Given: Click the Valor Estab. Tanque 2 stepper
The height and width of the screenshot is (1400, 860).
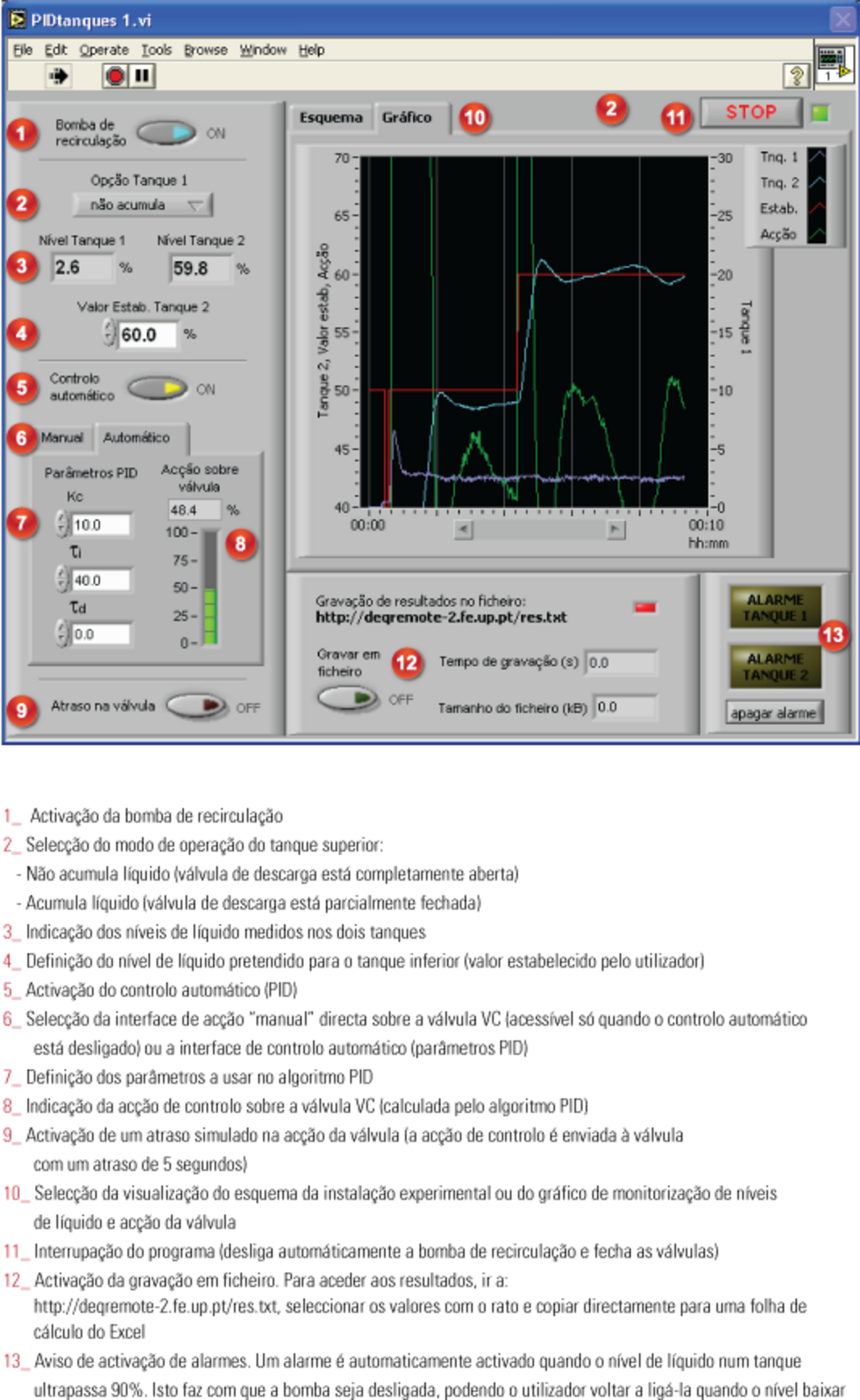Looking at the screenshot, I should (x=109, y=333).
